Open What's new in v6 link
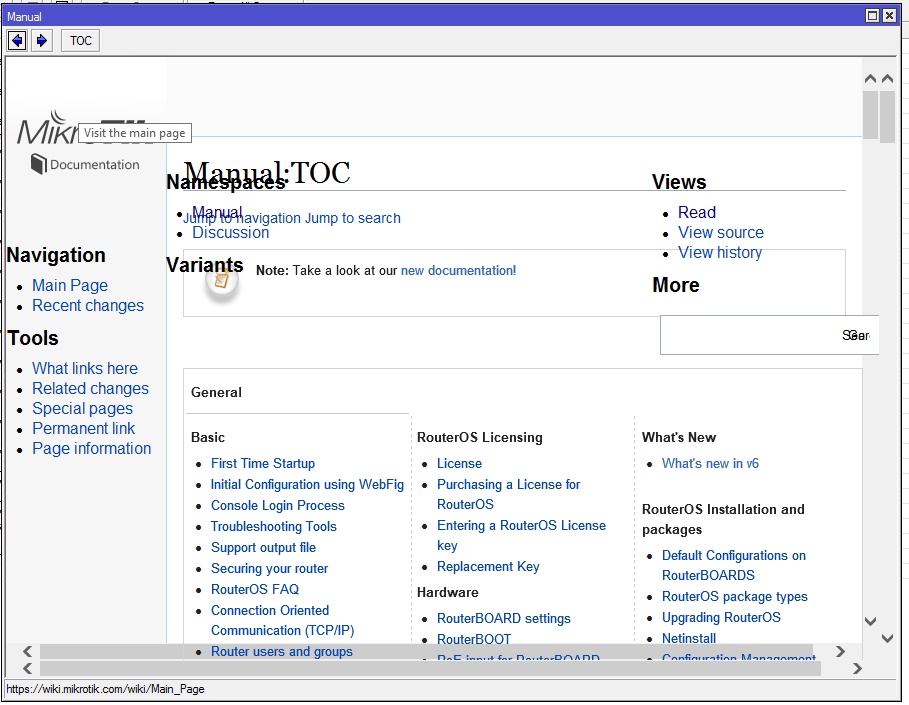Viewport: 909px width, 705px height. coord(710,463)
